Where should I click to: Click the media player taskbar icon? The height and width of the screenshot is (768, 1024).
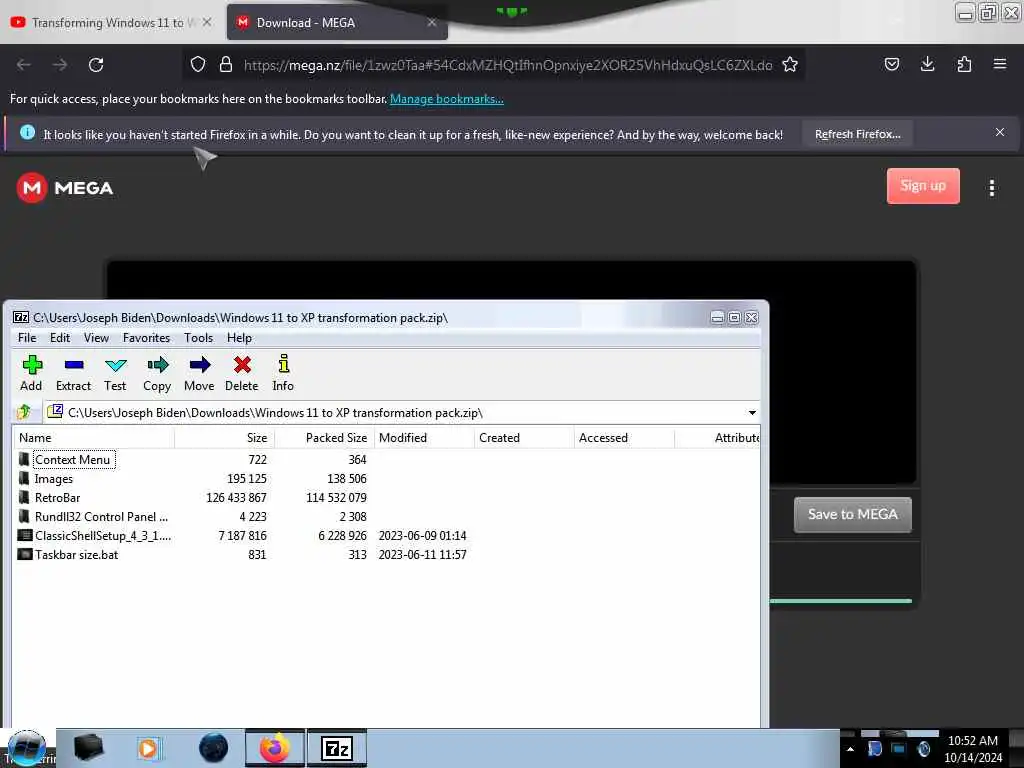[149, 748]
